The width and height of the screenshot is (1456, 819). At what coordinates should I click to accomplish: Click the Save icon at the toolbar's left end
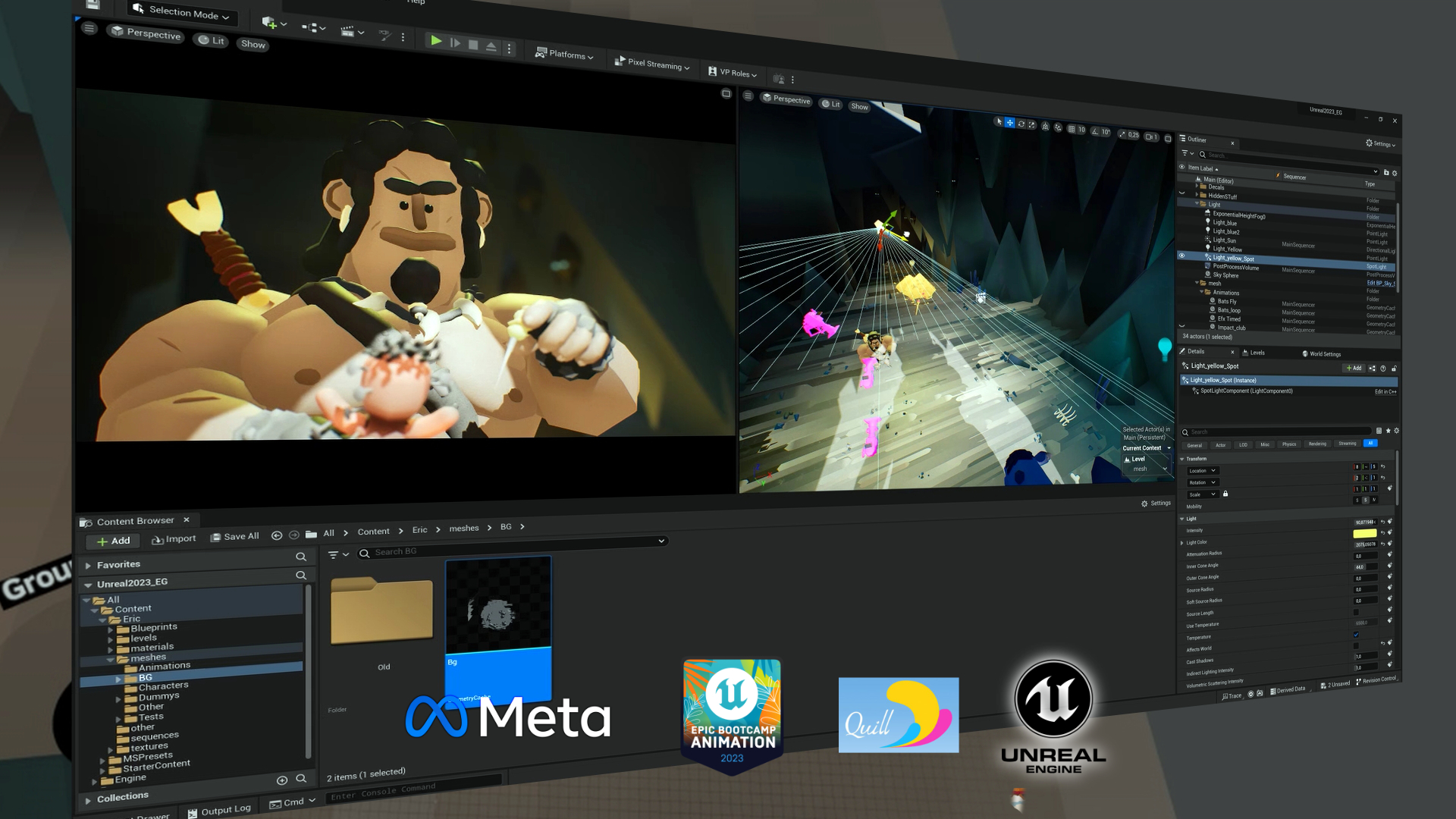(x=93, y=5)
